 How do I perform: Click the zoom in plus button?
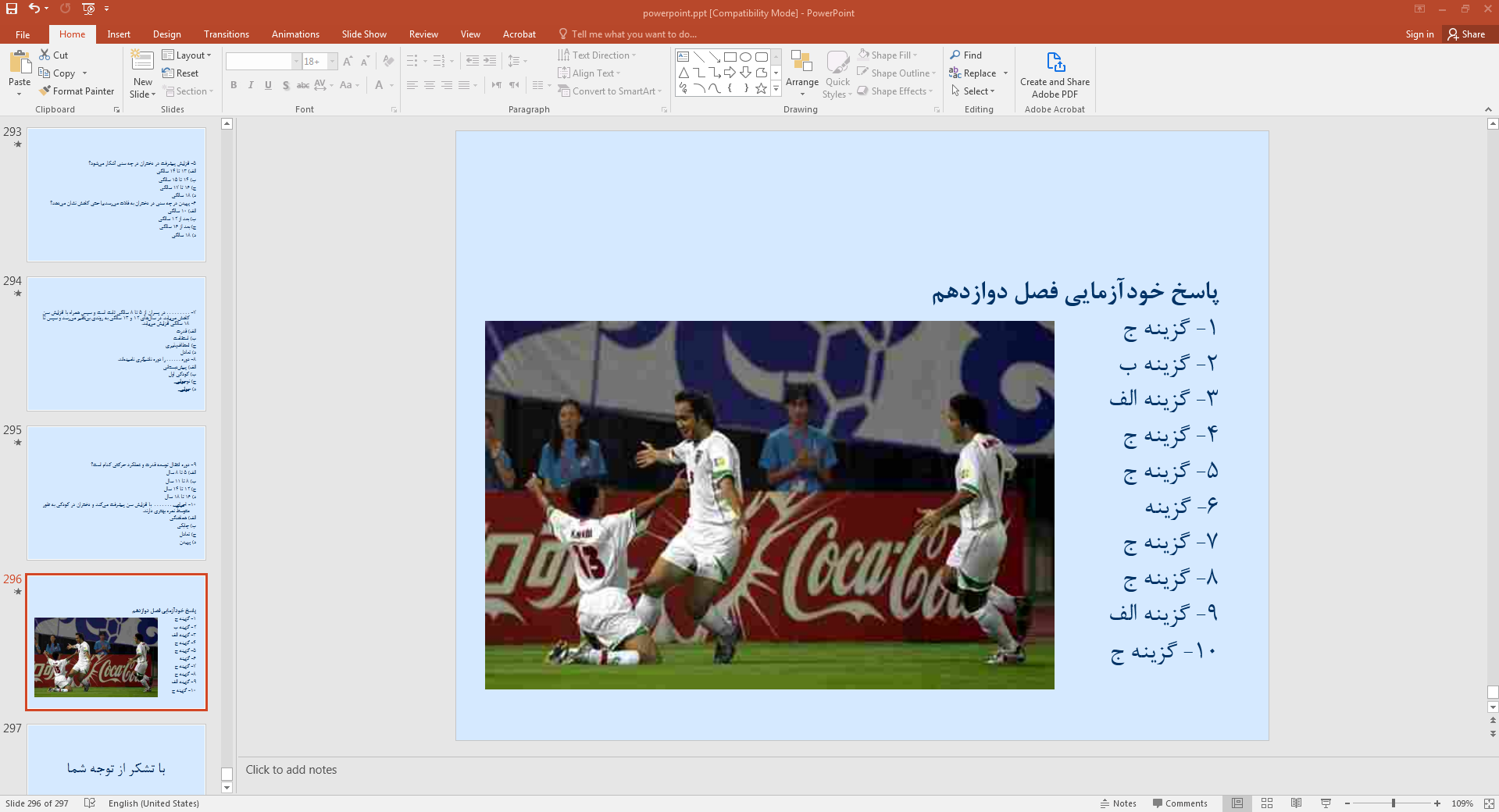click(1437, 803)
